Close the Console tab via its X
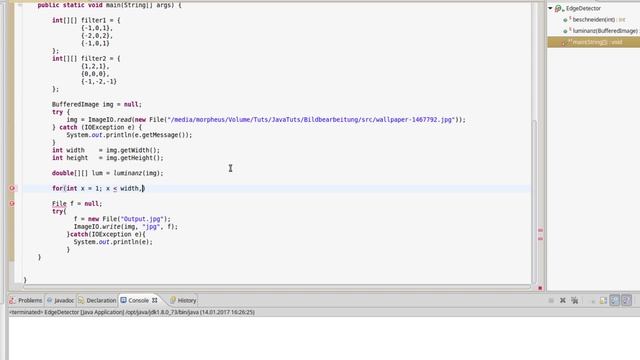The width and height of the screenshot is (640, 360). click(155, 300)
